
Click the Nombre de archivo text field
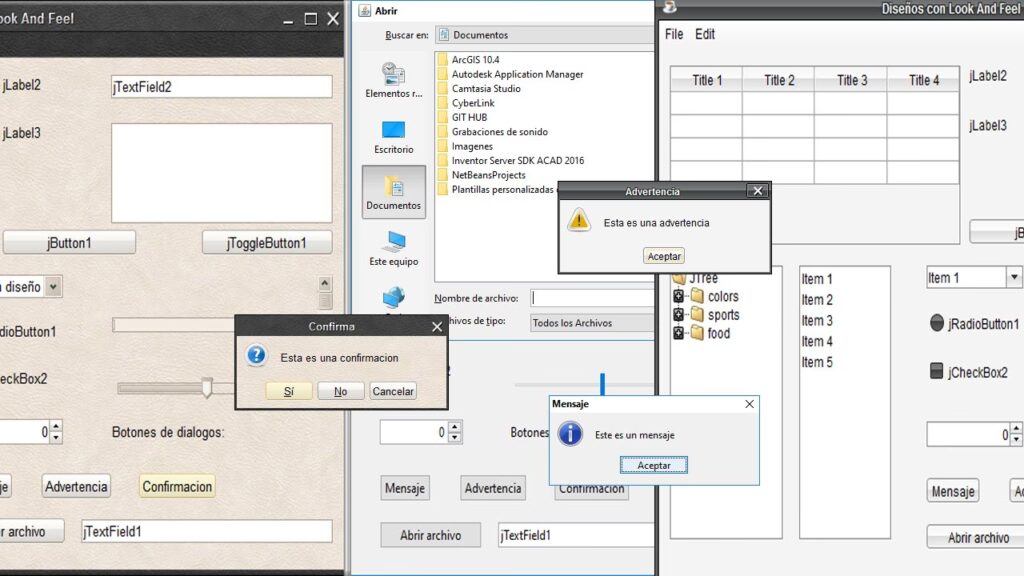tap(592, 298)
